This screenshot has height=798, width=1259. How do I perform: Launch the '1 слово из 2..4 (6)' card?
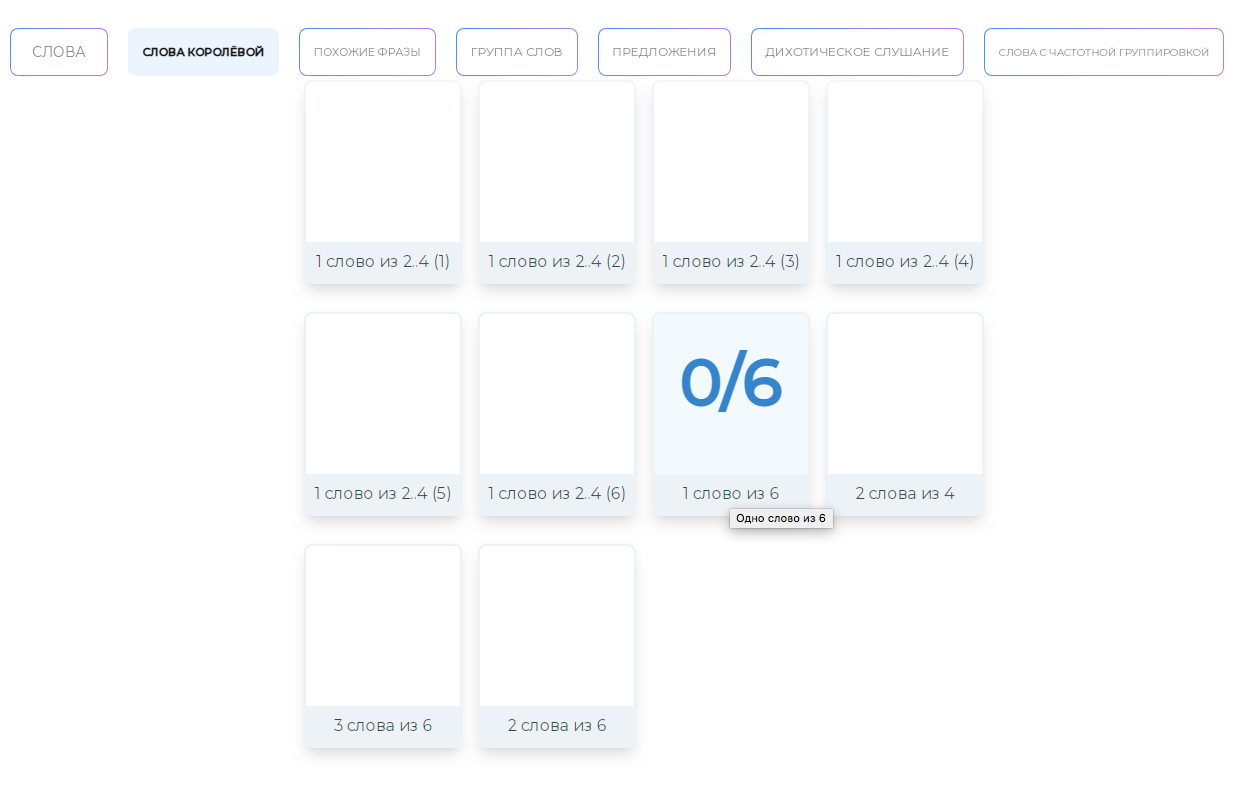(557, 414)
